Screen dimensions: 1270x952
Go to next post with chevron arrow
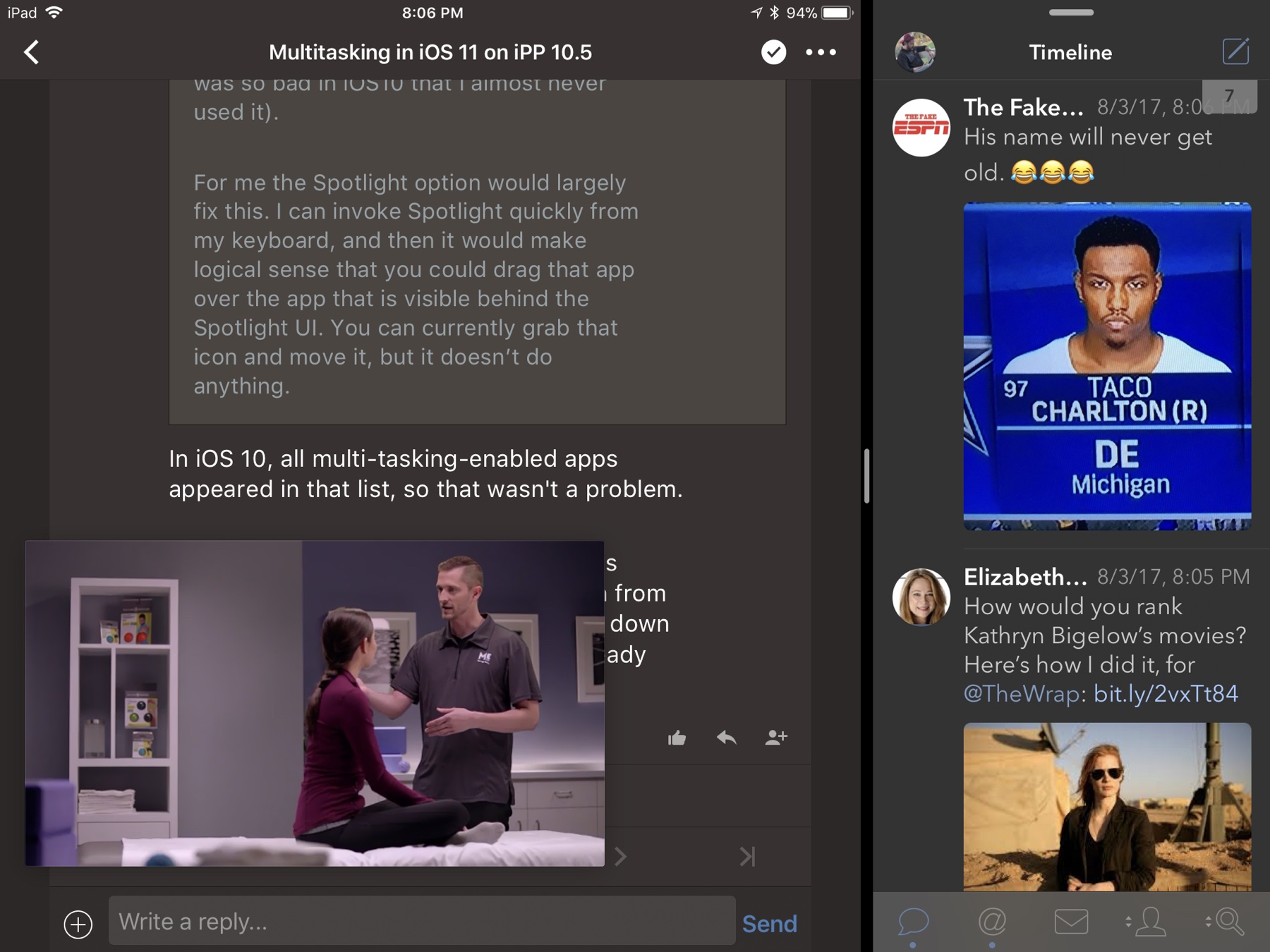click(x=620, y=856)
